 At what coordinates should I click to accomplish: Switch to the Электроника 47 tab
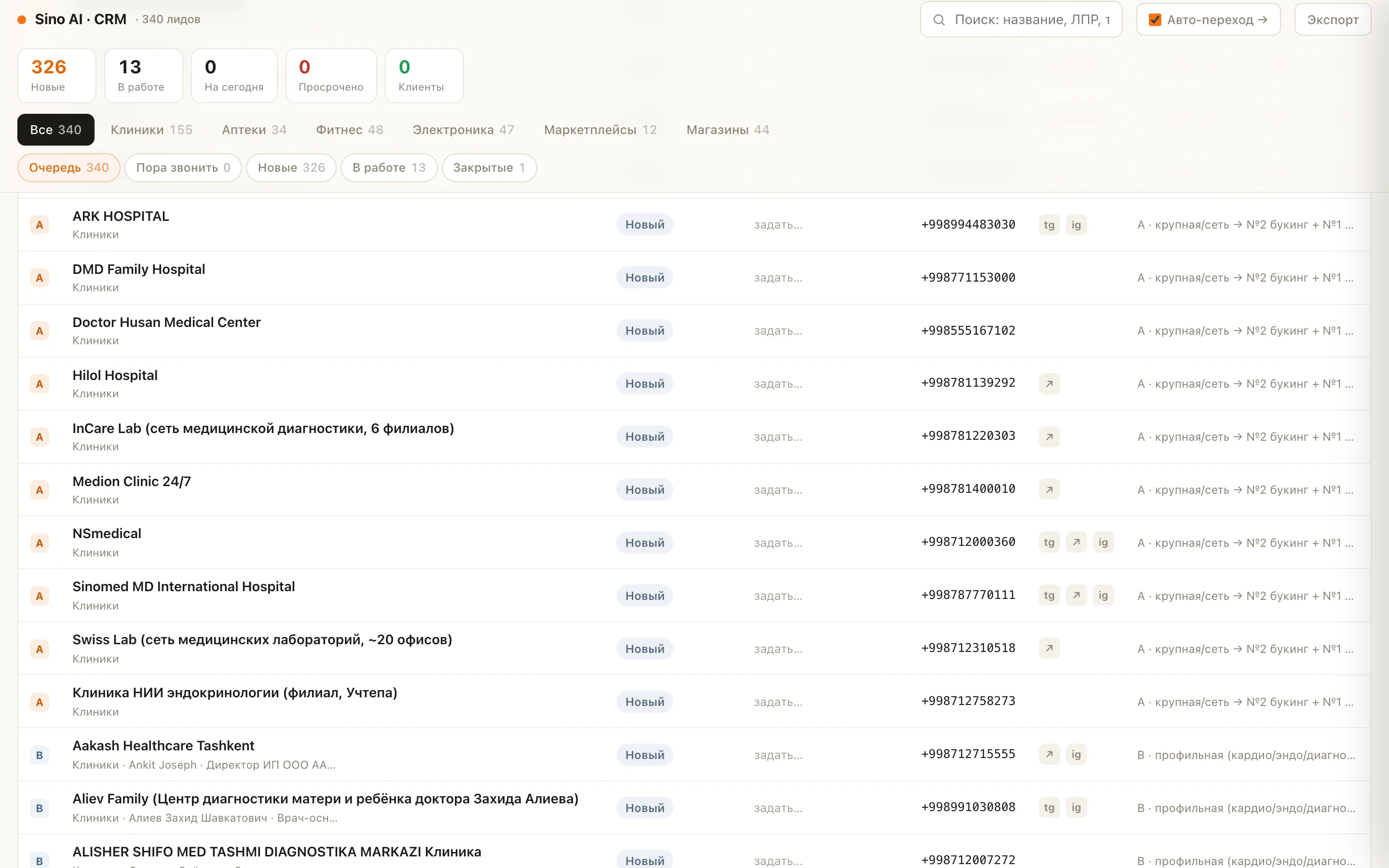click(x=463, y=130)
